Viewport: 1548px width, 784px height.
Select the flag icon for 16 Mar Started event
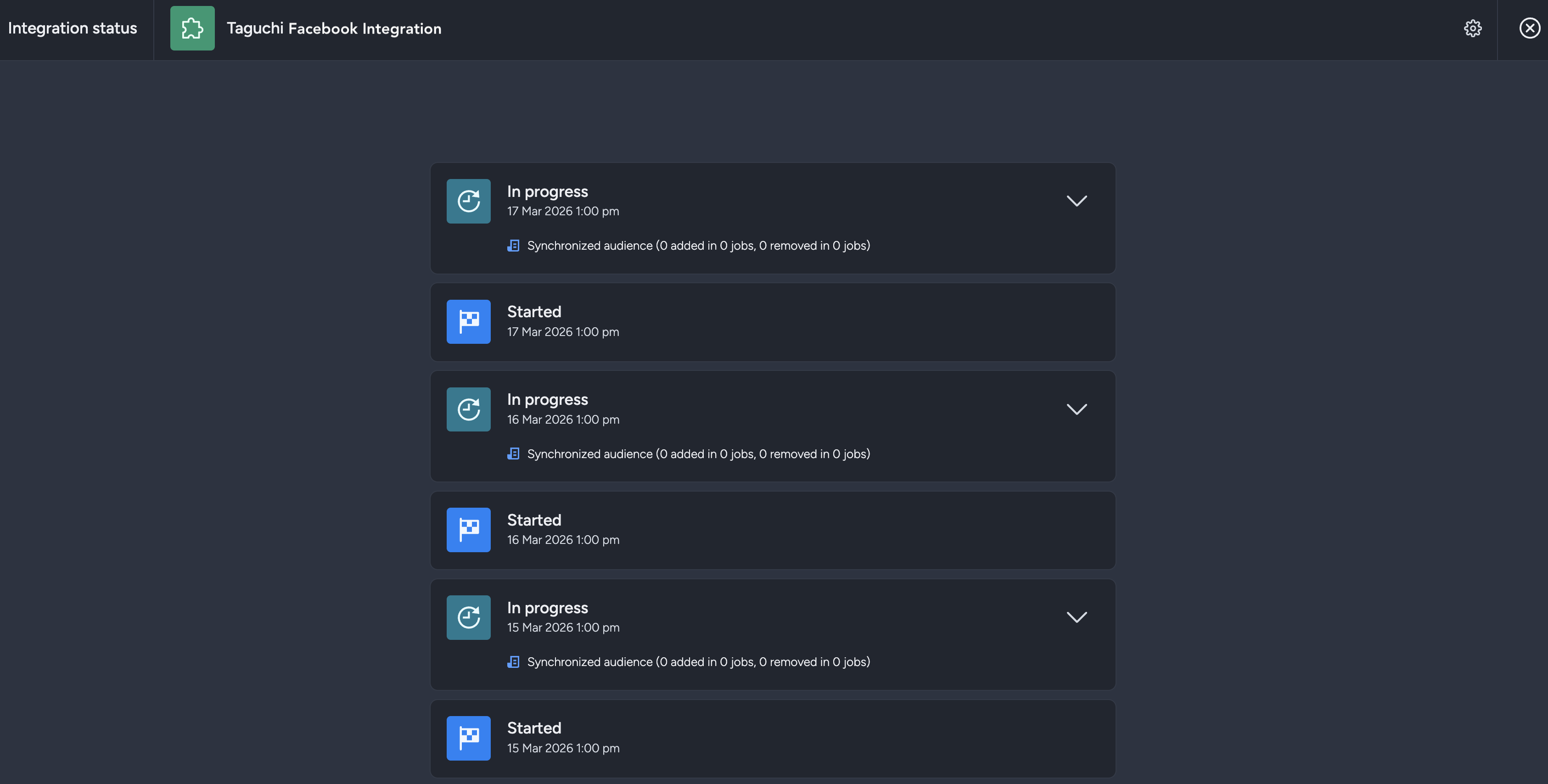coord(468,529)
